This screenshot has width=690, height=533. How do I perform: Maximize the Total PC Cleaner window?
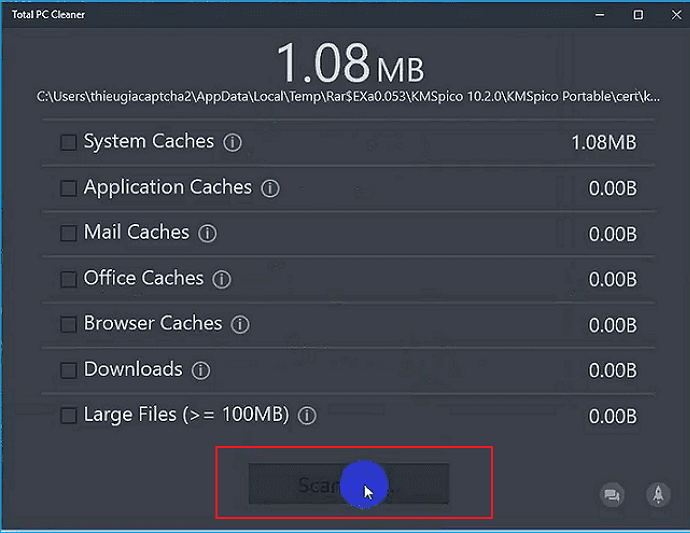(x=638, y=15)
